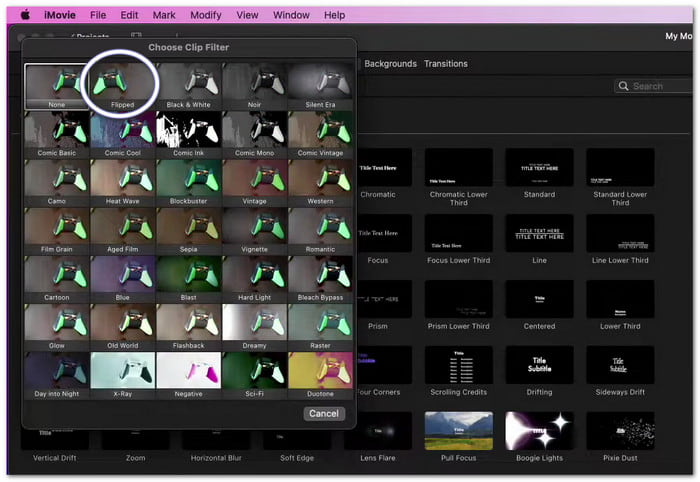Select the Flashback filter

[188, 327]
